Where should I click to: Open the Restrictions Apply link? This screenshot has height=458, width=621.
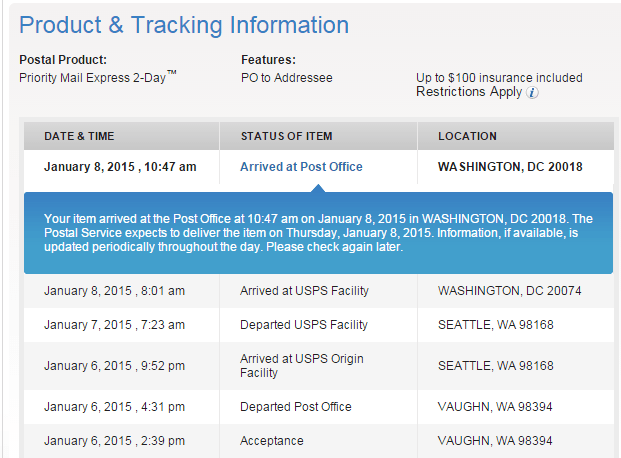pyautogui.click(x=469, y=92)
